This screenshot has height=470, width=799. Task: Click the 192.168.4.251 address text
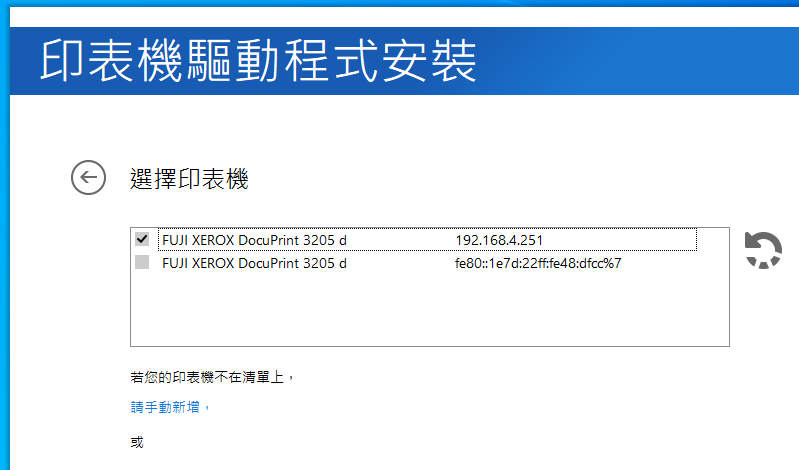tap(499, 240)
